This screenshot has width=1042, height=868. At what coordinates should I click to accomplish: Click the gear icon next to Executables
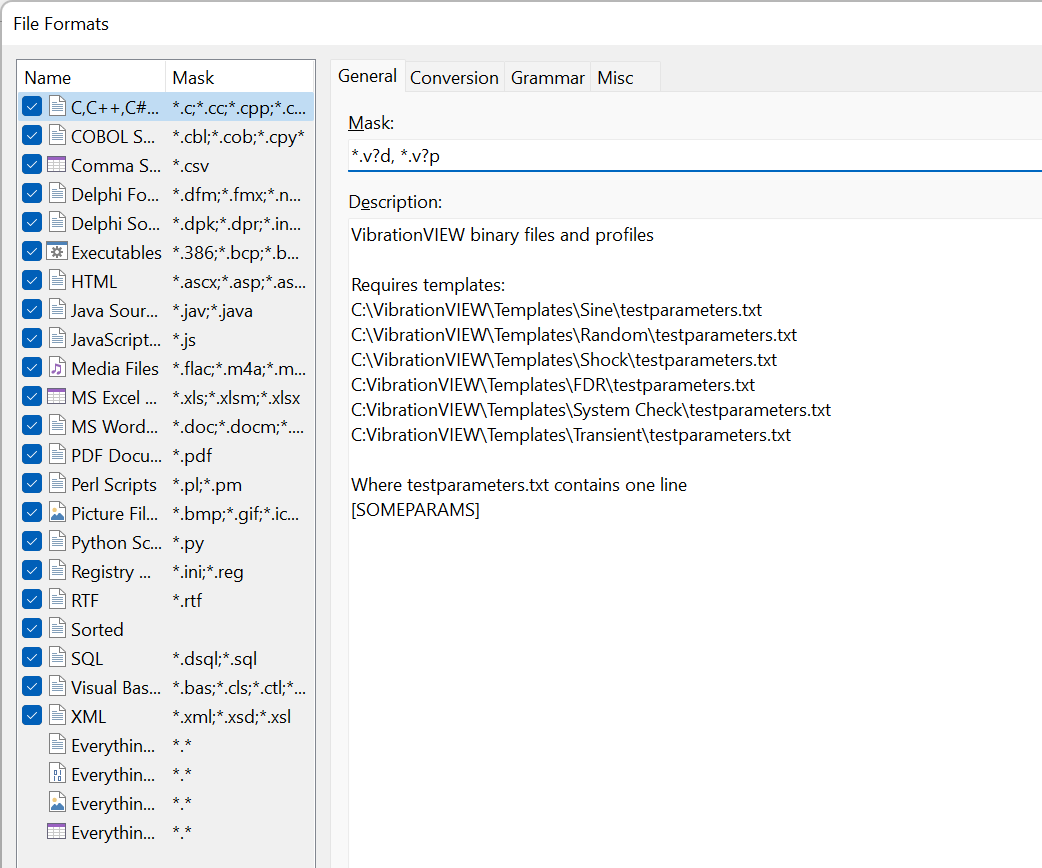coord(57,253)
